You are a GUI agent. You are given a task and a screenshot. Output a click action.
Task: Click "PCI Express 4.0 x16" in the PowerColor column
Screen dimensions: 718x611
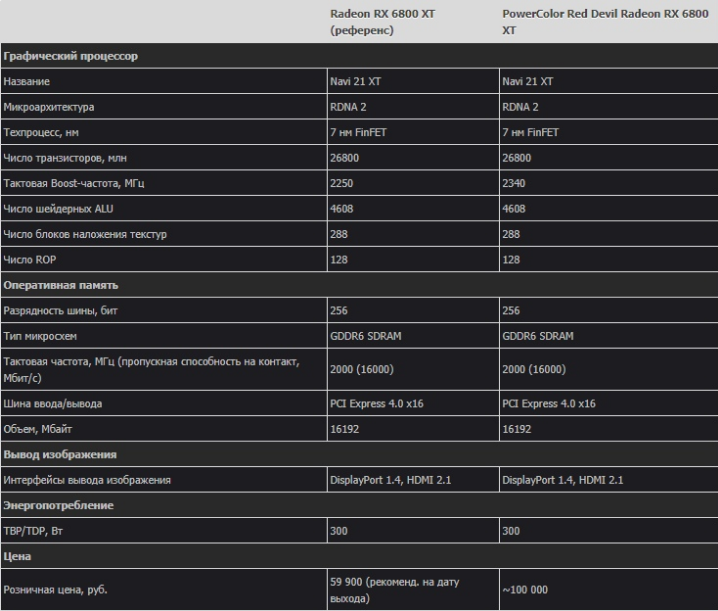[549, 404]
